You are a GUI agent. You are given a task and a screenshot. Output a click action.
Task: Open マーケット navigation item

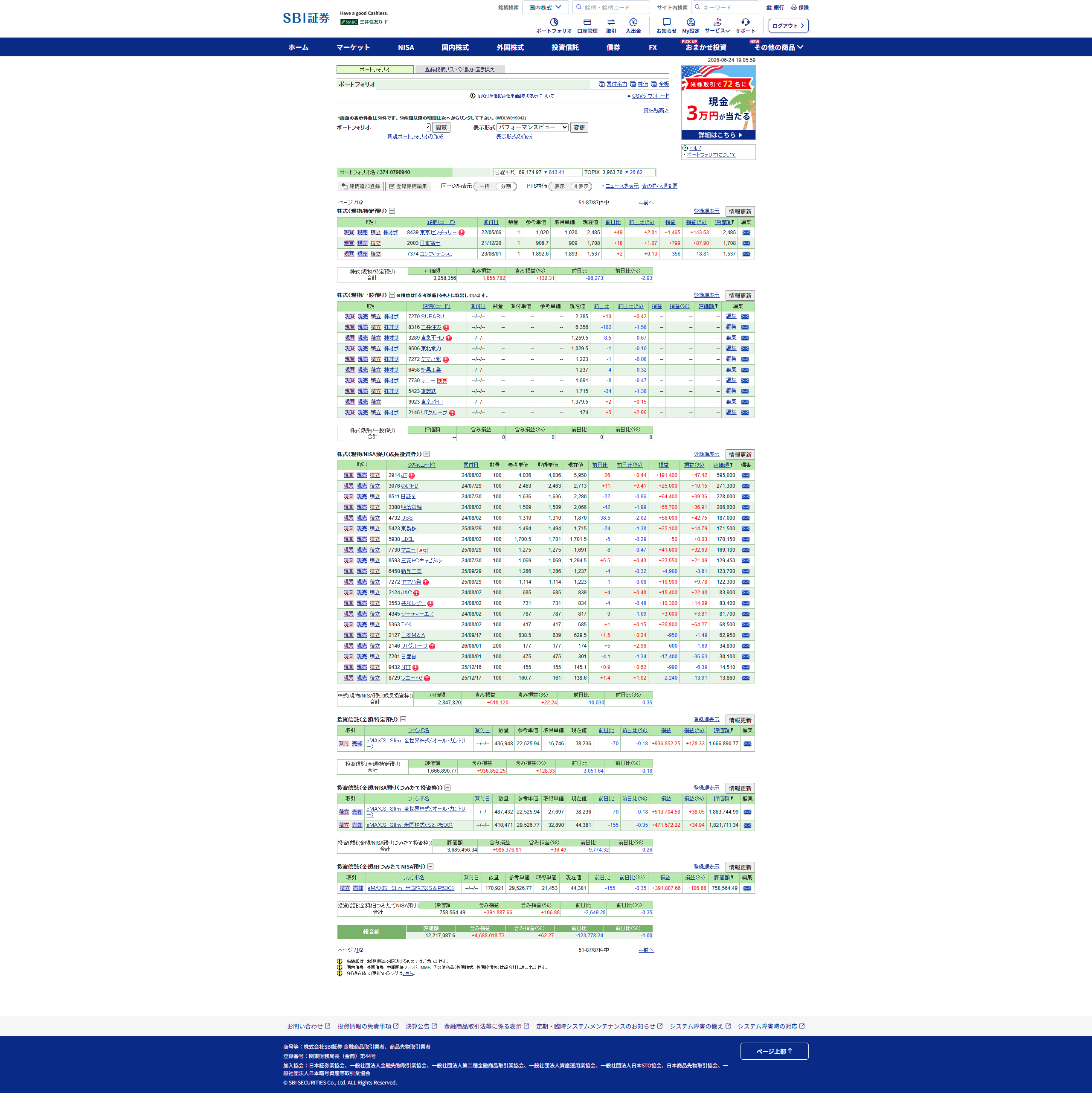353,47
